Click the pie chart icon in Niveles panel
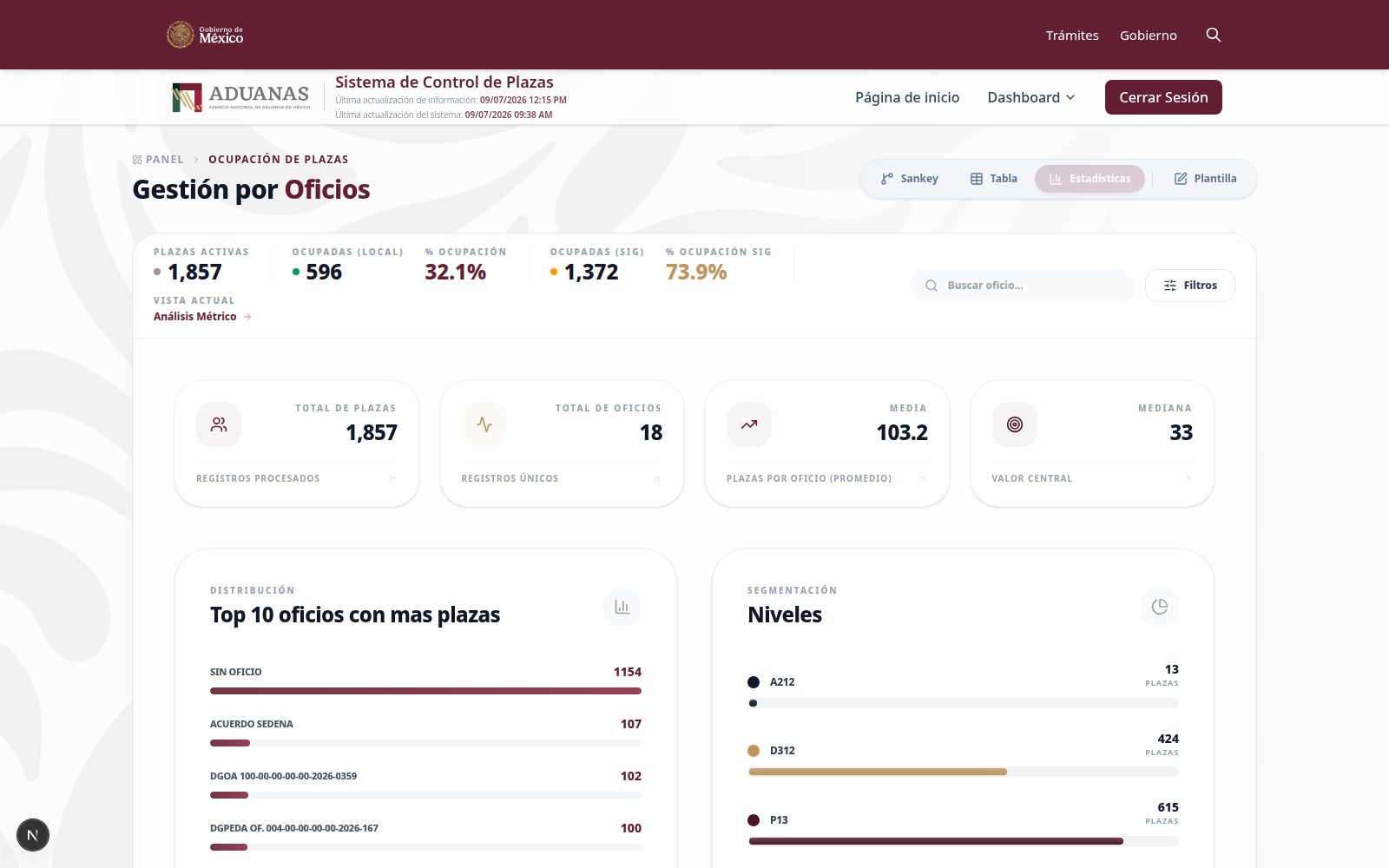This screenshot has height=868, width=1389. [1160, 607]
